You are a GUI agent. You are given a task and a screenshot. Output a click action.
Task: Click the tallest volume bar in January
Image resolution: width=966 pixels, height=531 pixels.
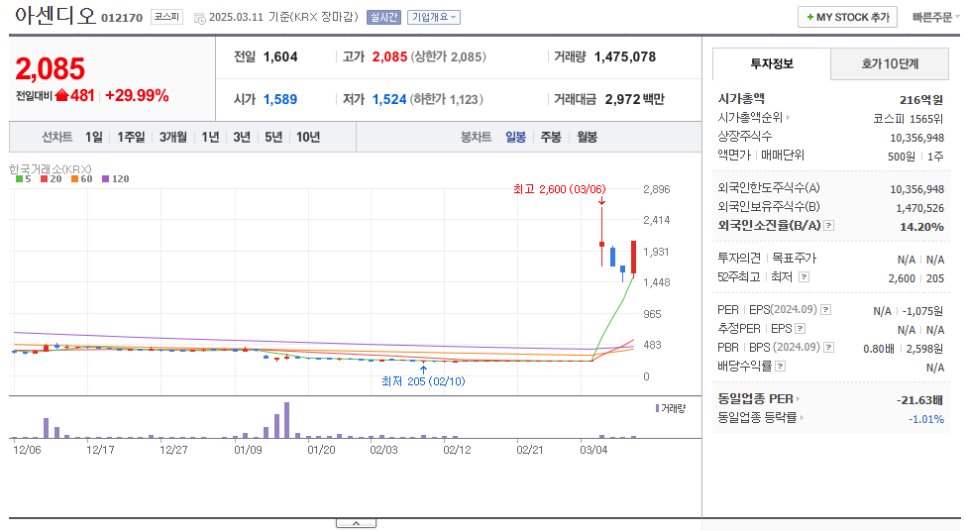coord(286,420)
